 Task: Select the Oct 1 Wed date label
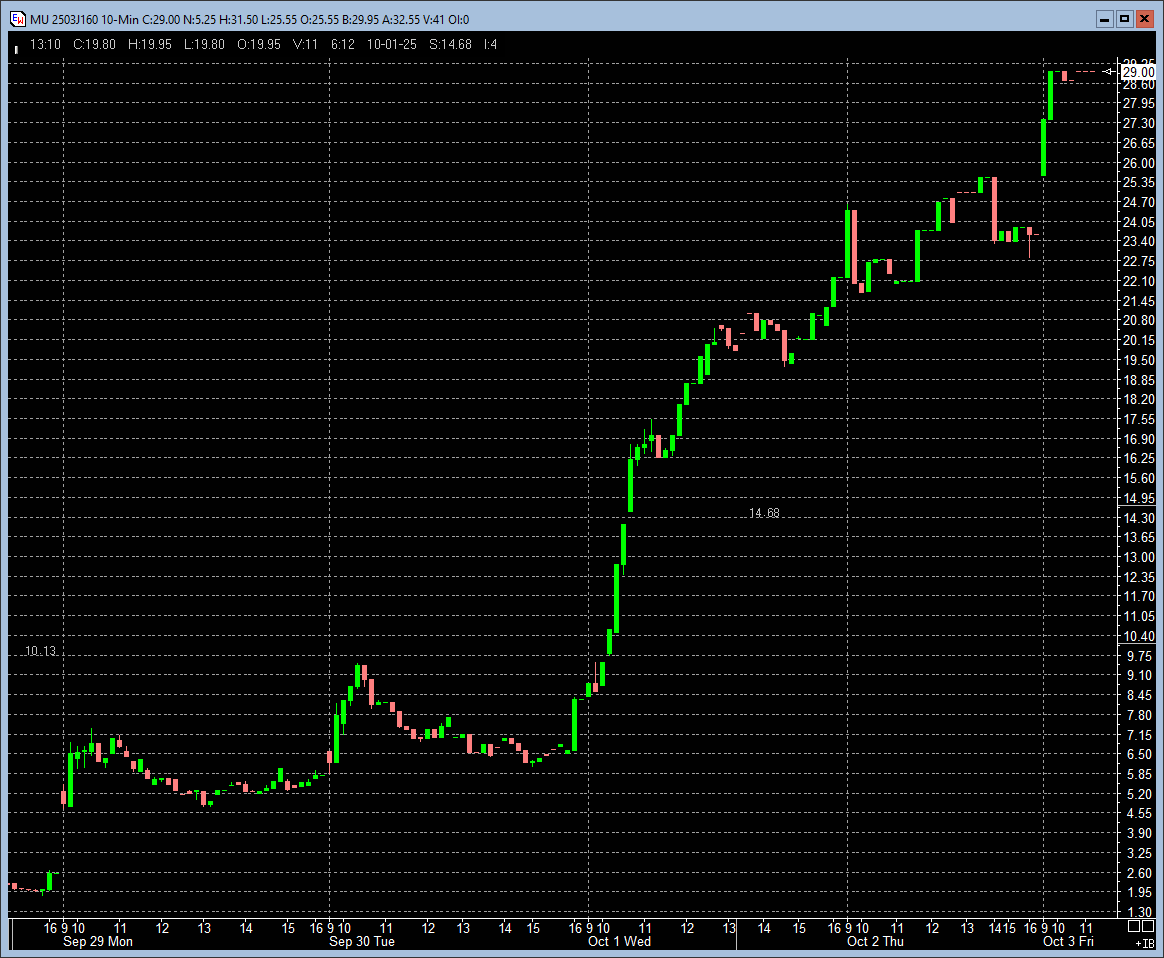coord(619,941)
